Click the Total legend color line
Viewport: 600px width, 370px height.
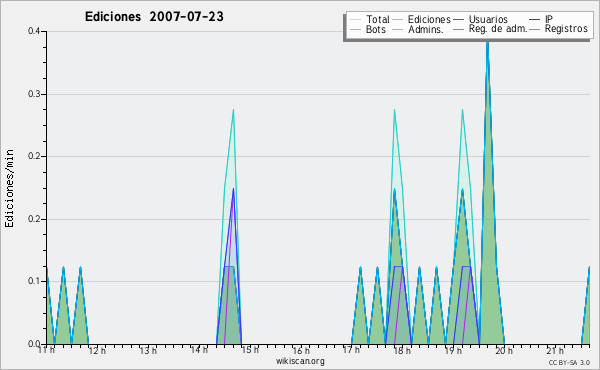point(355,20)
